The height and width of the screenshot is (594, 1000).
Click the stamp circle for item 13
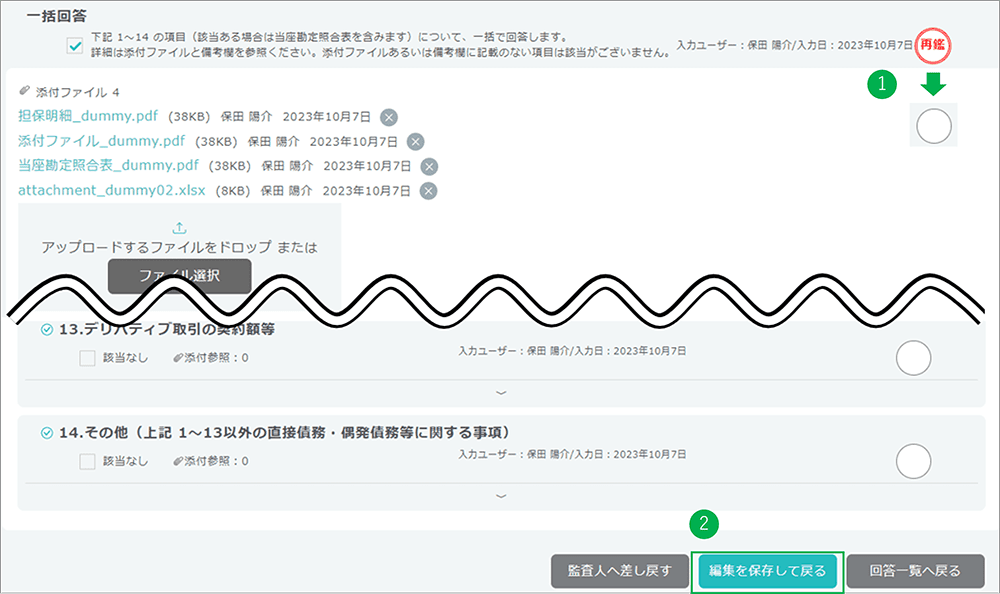tap(914, 358)
